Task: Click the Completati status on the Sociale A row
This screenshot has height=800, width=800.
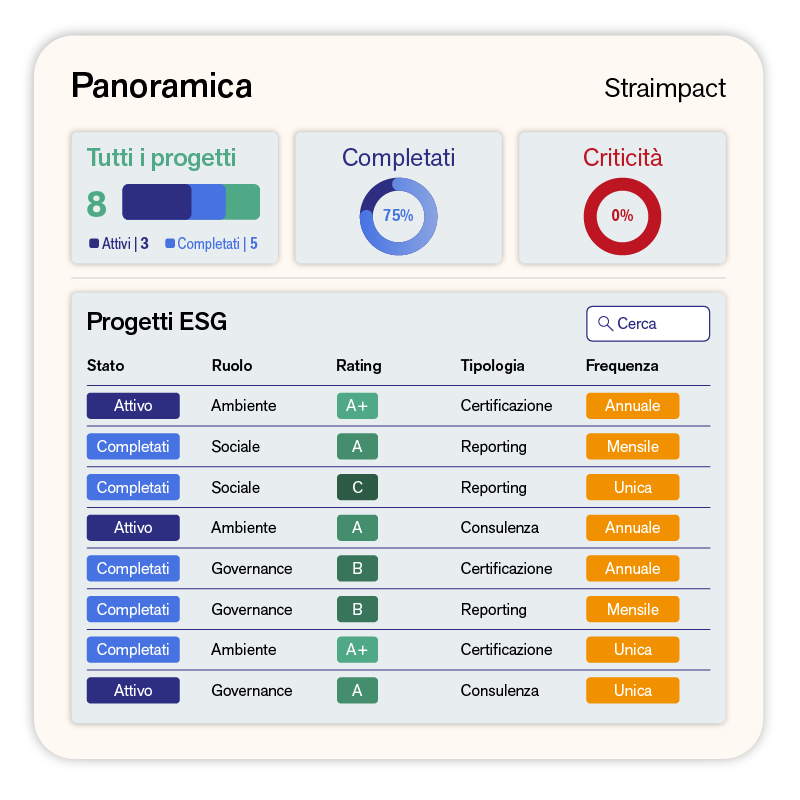Action: 133,446
